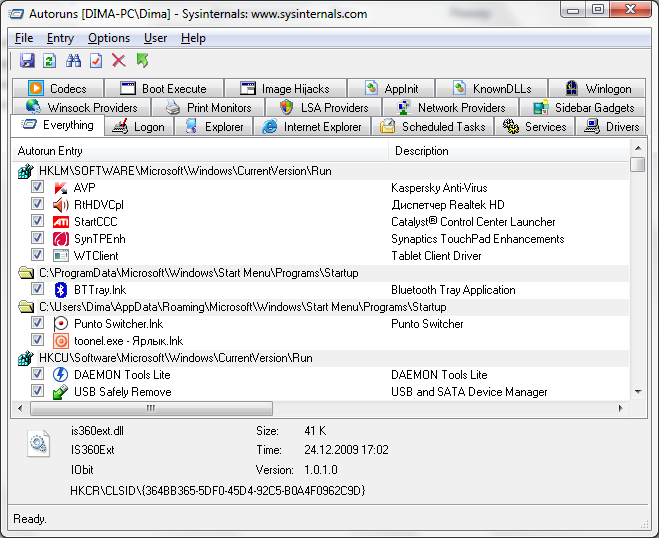The image size is (659, 538).
Task: Click the SynTPEnh Synaptics icon
Action: click(61, 239)
